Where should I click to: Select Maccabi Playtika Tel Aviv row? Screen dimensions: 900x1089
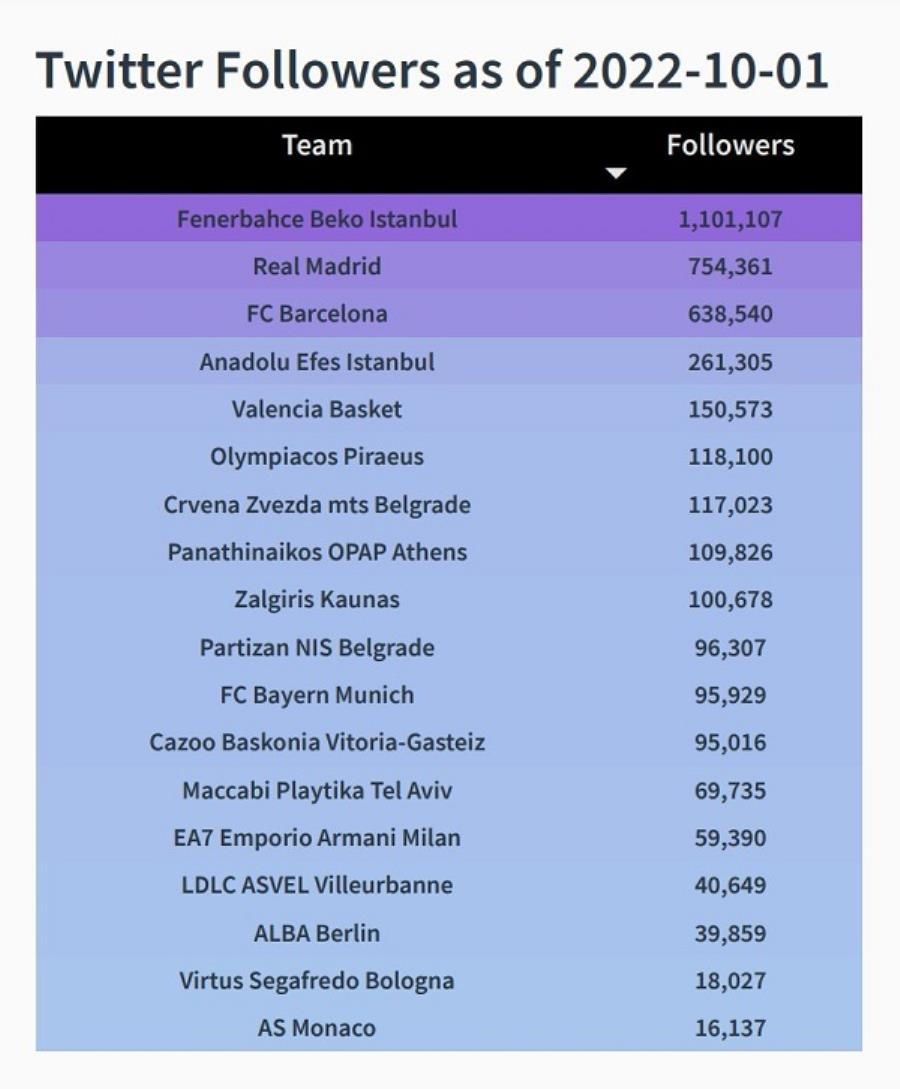[x=449, y=790]
